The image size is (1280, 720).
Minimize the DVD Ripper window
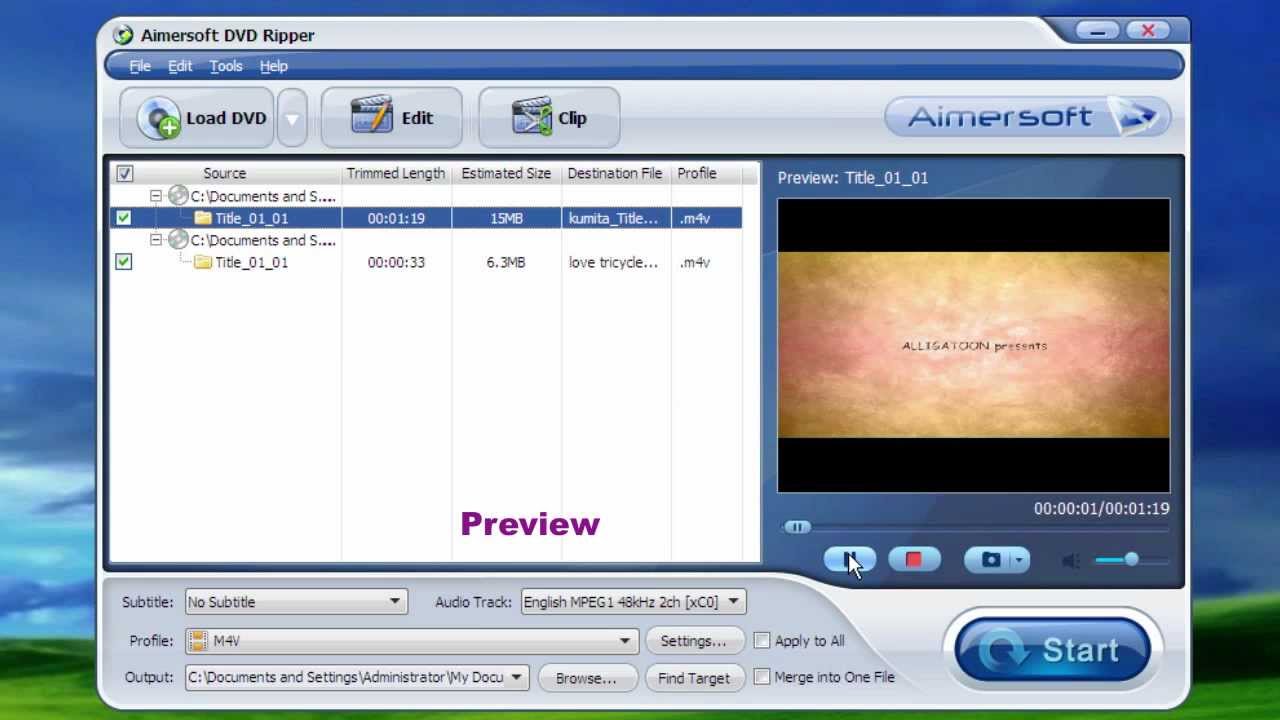pyautogui.click(x=1097, y=31)
